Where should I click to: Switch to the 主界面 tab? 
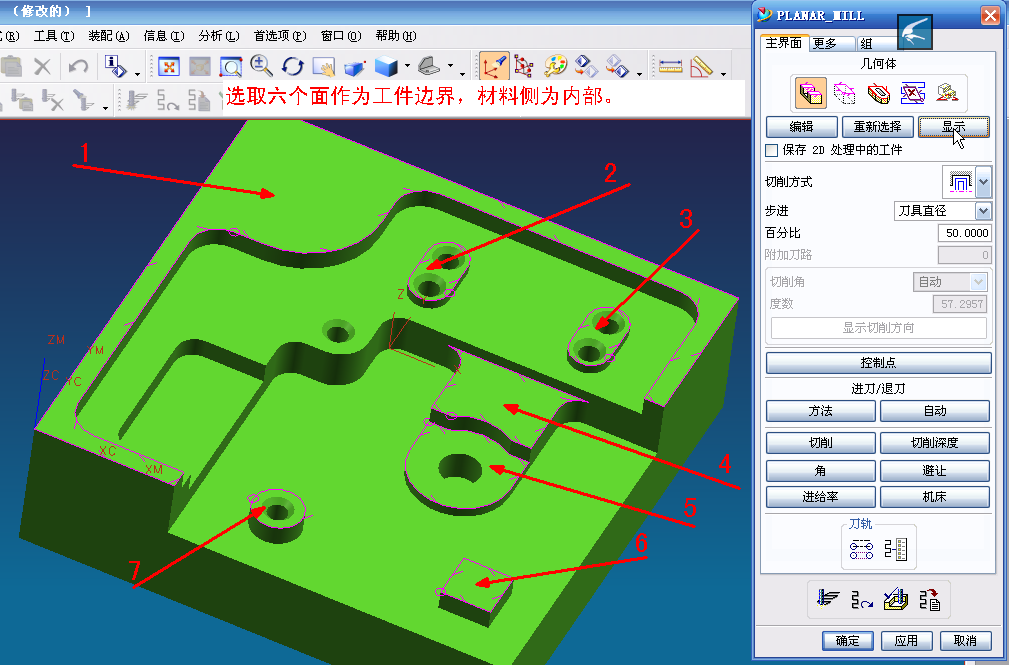(783, 43)
